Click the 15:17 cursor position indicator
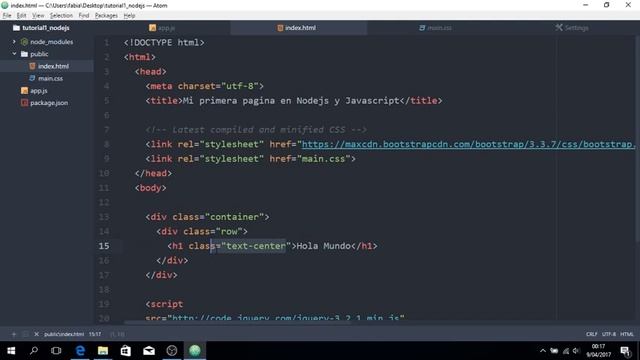This screenshot has width=640, height=360. click(95, 334)
